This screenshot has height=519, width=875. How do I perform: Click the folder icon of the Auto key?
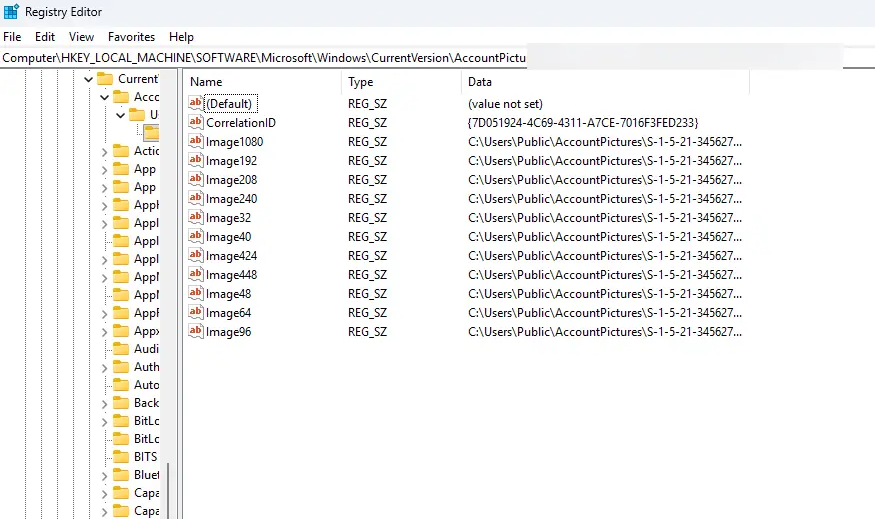pyautogui.click(x=121, y=385)
